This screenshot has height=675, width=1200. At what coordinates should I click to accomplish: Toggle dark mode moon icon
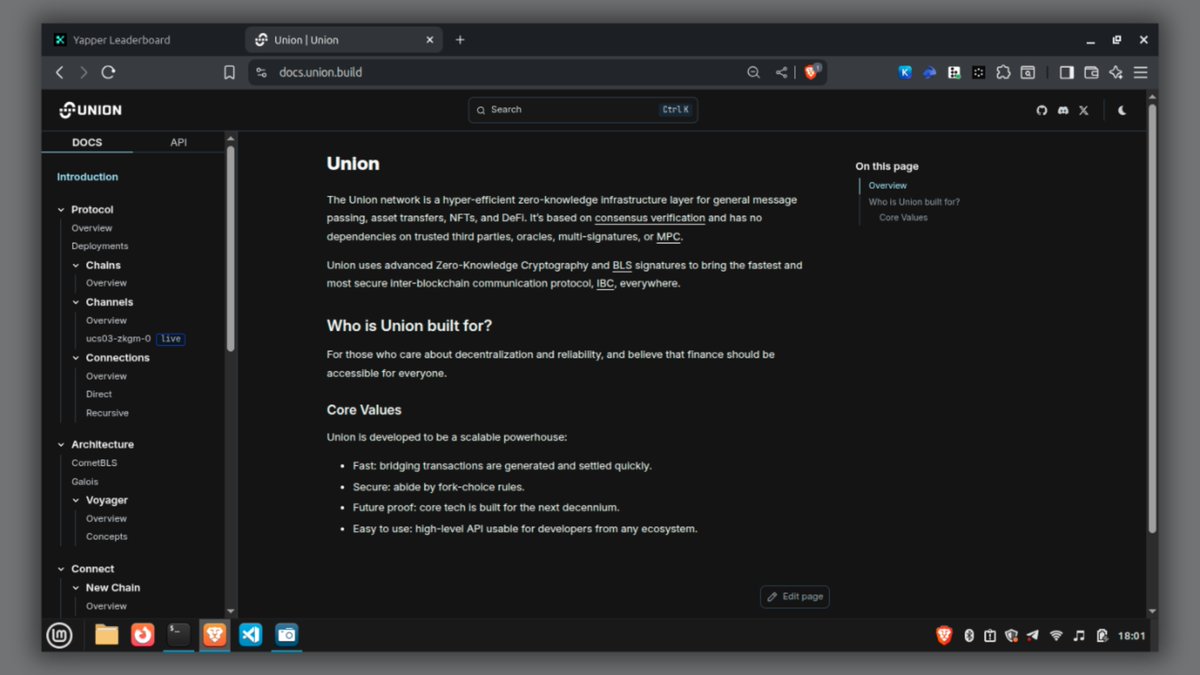[1122, 110]
